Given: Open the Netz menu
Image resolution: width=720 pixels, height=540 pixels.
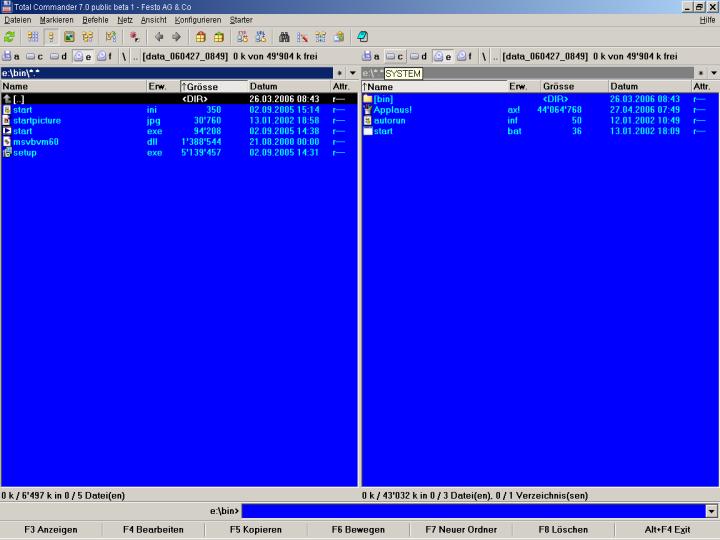Looking at the screenshot, I should (x=125, y=20).
